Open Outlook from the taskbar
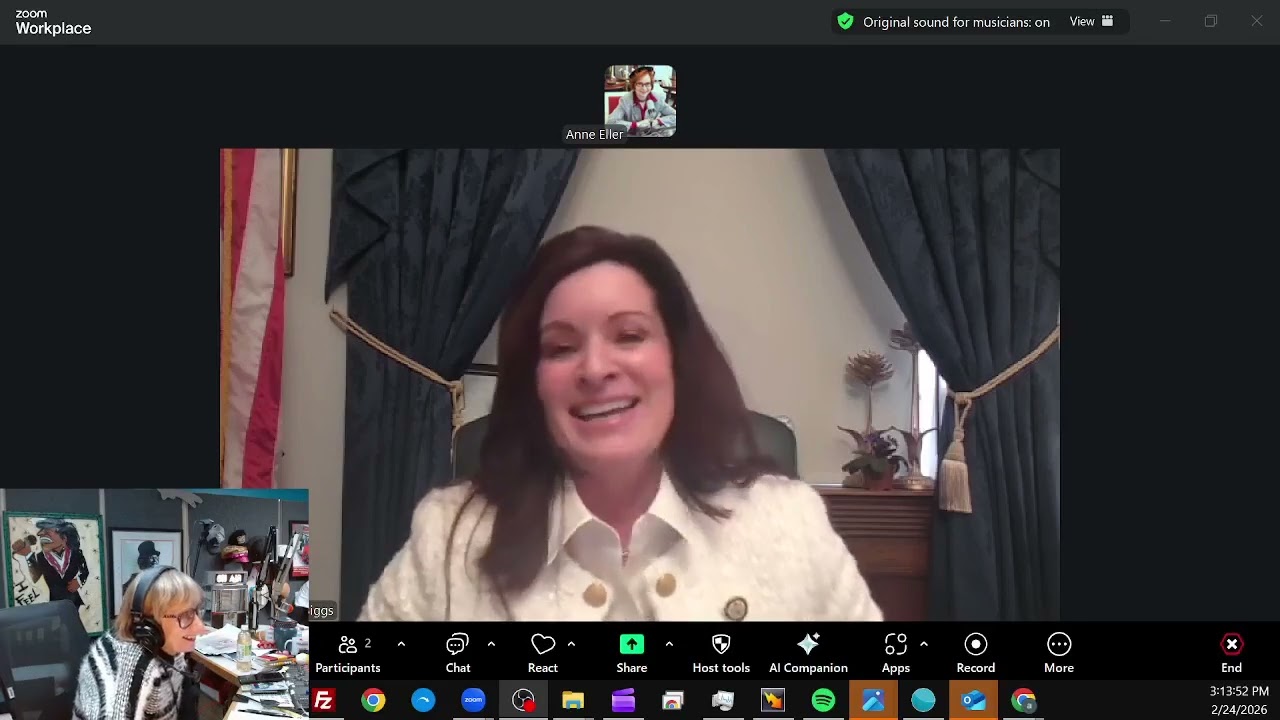This screenshot has height=720, width=1280. [x=973, y=700]
